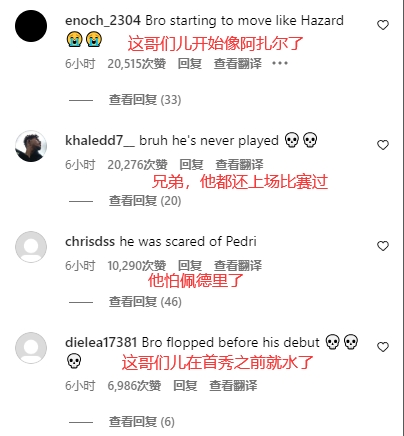The image size is (404, 436).
Task: Open enoch_2304's black profile avatar
Action: [31, 26]
